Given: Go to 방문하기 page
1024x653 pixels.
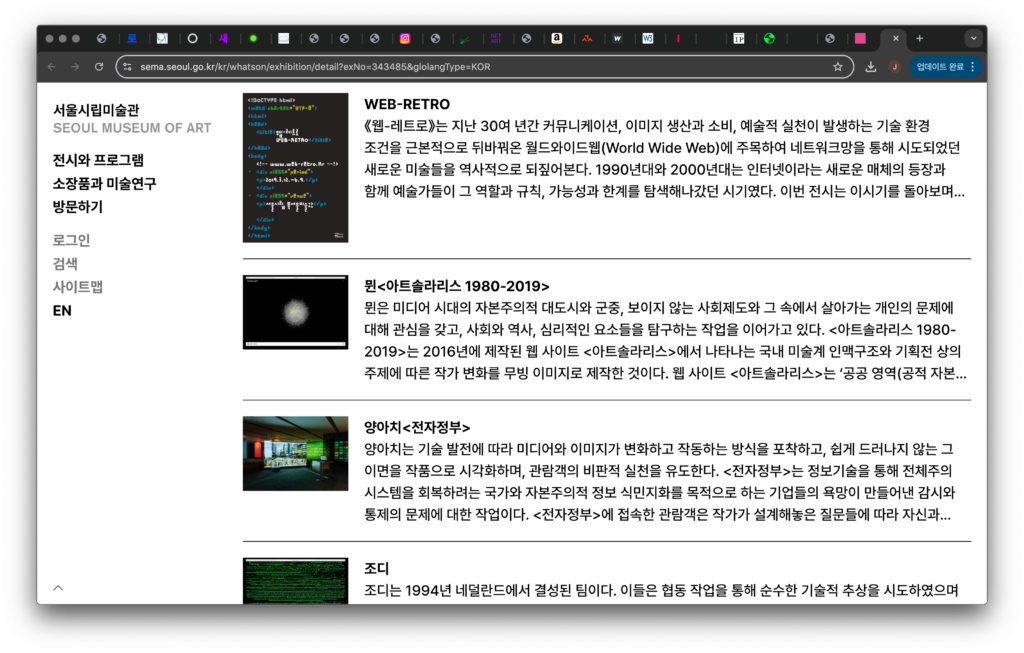Looking at the screenshot, I should click(78, 207).
